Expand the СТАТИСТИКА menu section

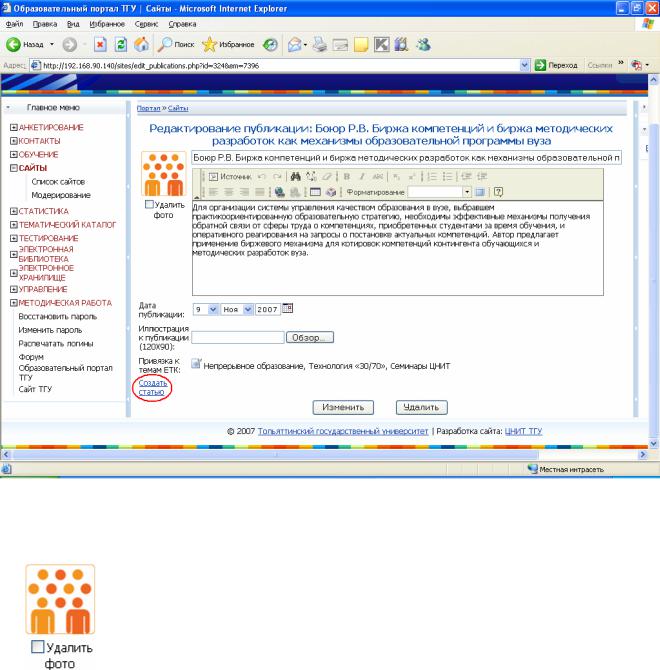click(14, 211)
